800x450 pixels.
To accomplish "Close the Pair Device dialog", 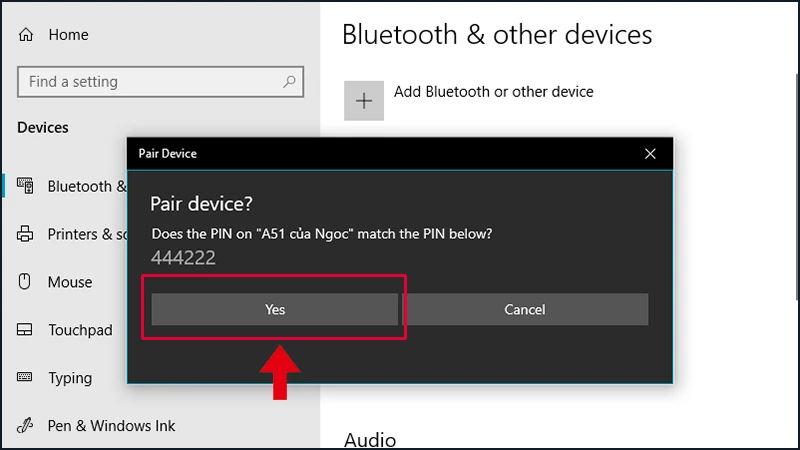I will tap(650, 154).
